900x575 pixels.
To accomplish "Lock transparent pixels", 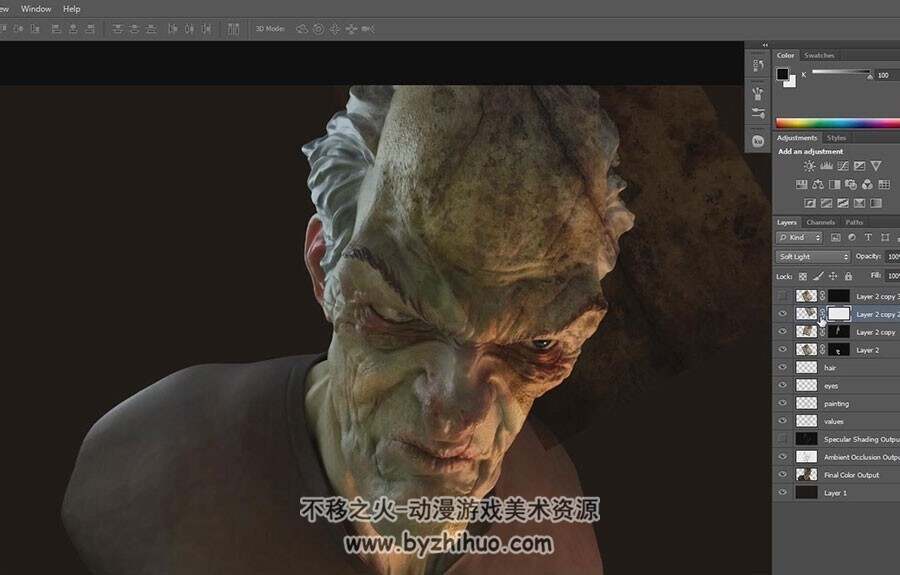I will pos(803,277).
